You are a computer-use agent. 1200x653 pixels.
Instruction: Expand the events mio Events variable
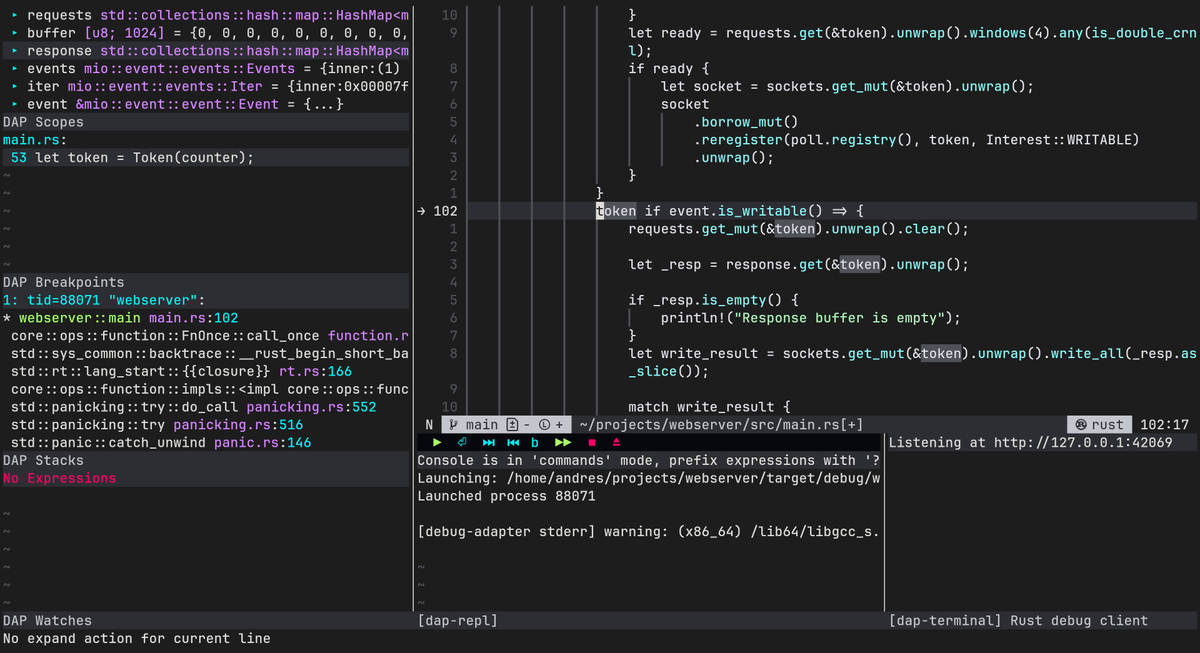[x=14, y=69]
